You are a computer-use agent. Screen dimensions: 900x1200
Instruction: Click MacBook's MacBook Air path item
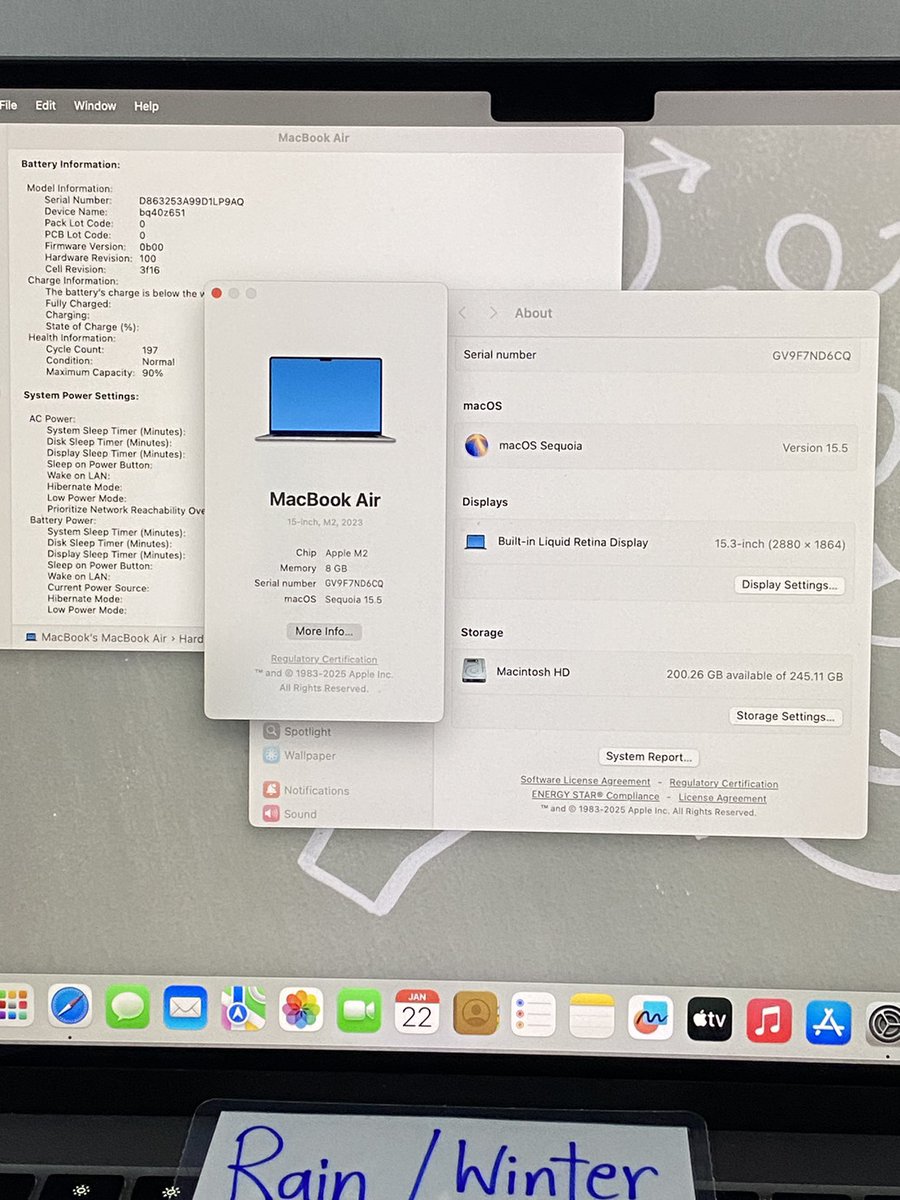point(96,638)
